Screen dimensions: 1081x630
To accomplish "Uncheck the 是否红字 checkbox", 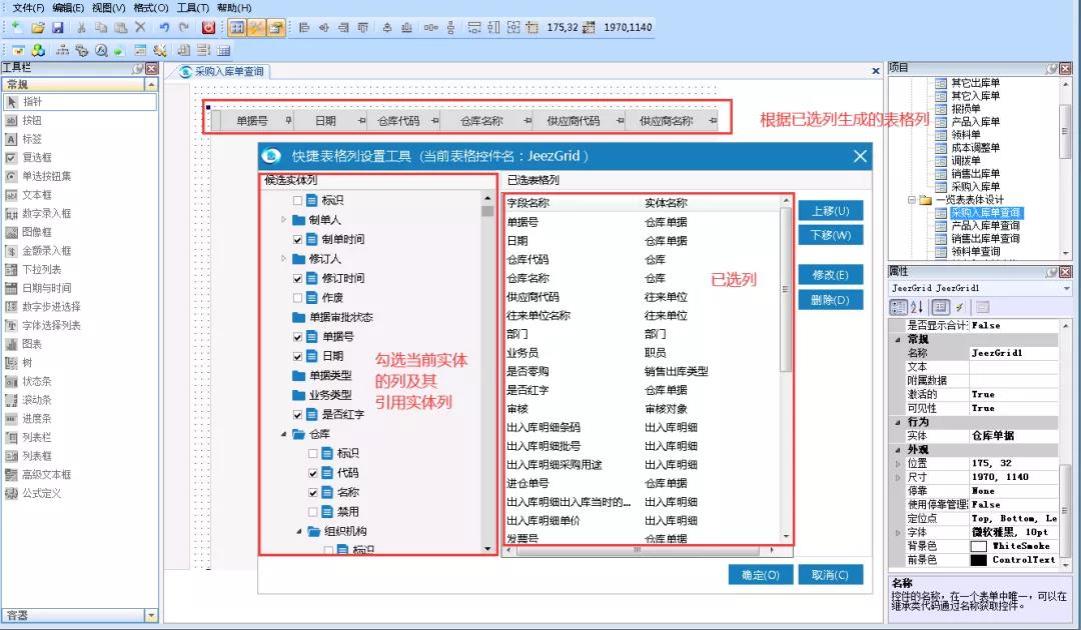I will 298,415.
